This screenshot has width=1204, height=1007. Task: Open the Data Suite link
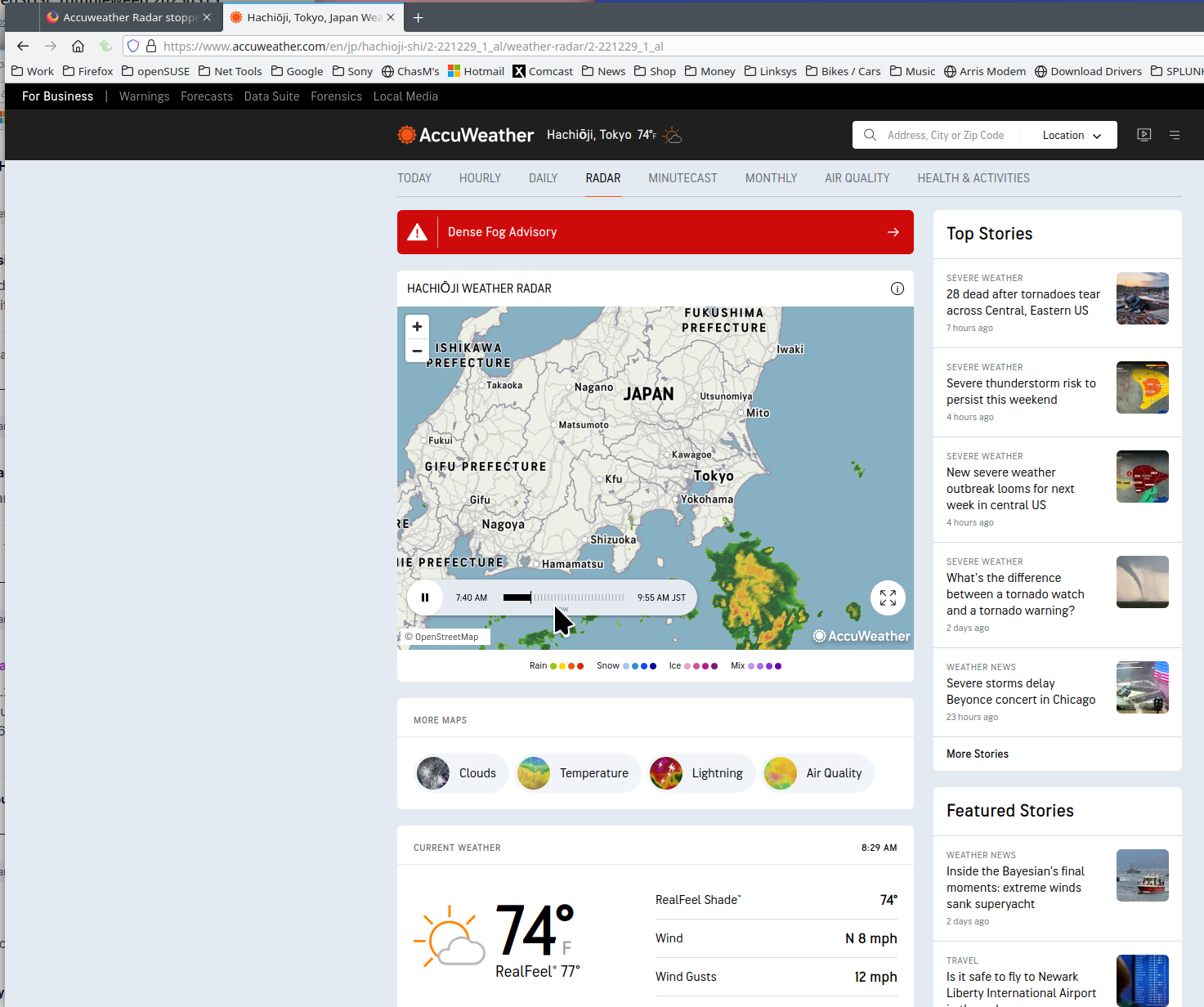pyautogui.click(x=271, y=96)
